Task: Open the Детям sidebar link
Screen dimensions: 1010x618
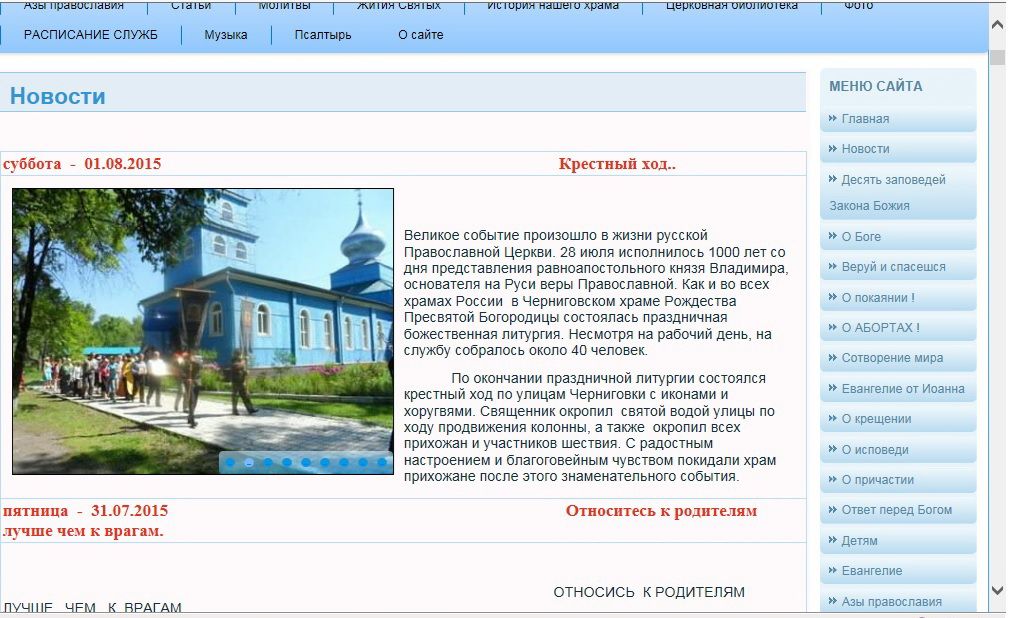Action: click(859, 541)
